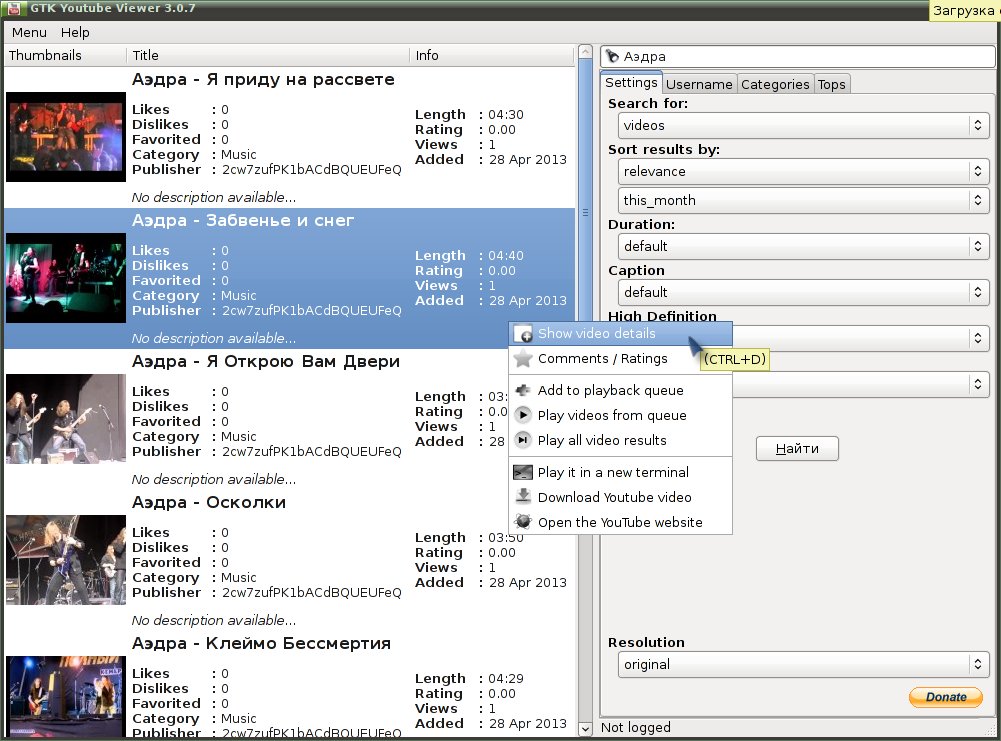The width and height of the screenshot is (1001, 741).
Task: Switch to the Username tab
Action: click(699, 84)
